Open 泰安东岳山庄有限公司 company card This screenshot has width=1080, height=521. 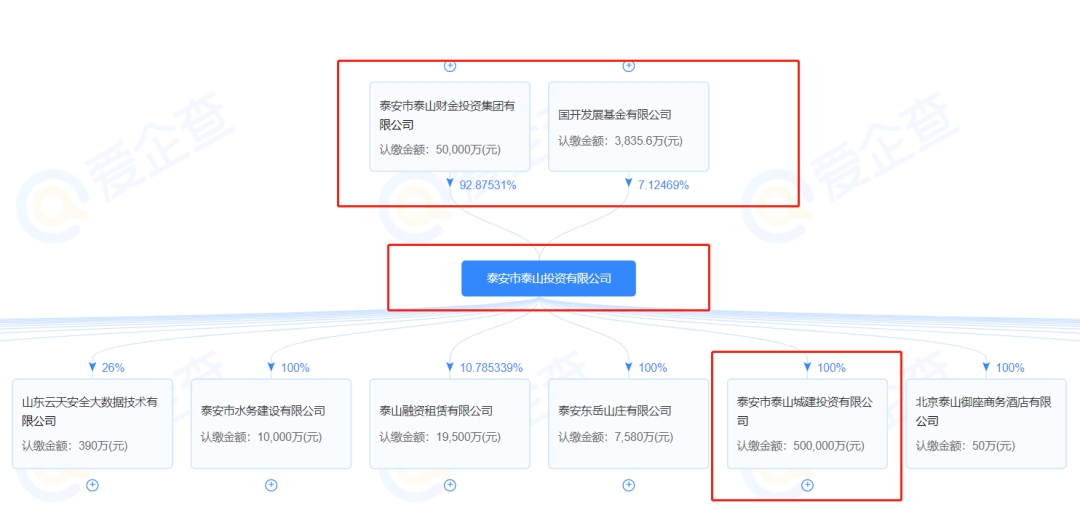[x=628, y=424]
